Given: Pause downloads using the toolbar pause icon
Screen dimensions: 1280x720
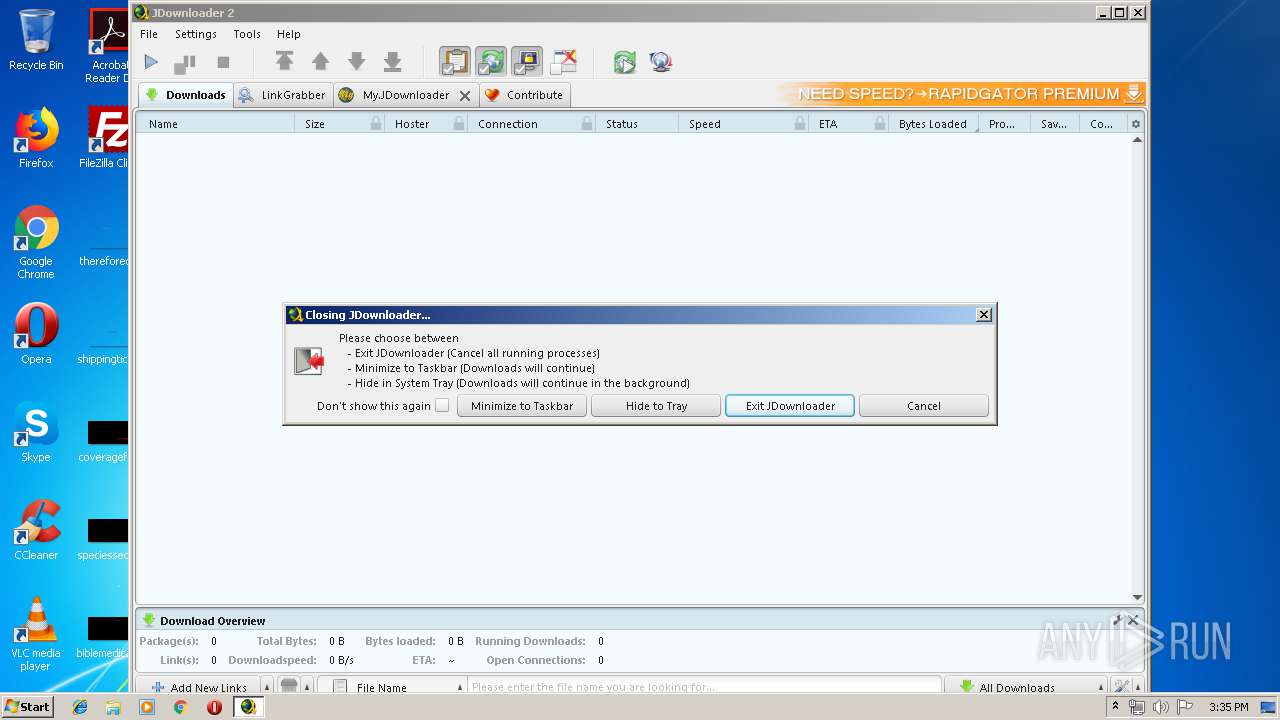Looking at the screenshot, I should click(x=185, y=62).
